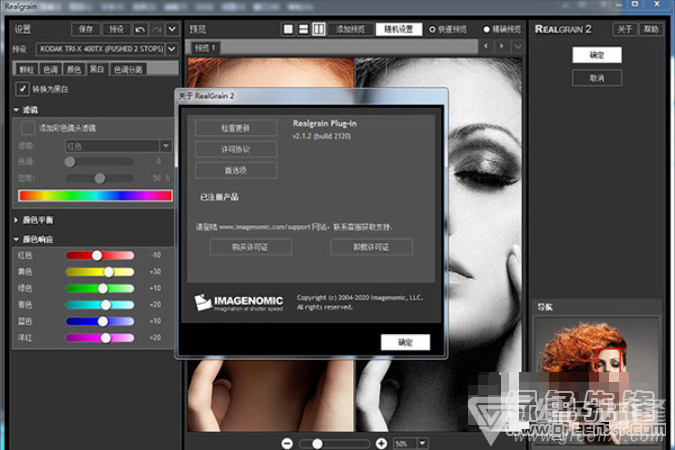Switch to the 色调分离 tab

[x=128, y=69]
